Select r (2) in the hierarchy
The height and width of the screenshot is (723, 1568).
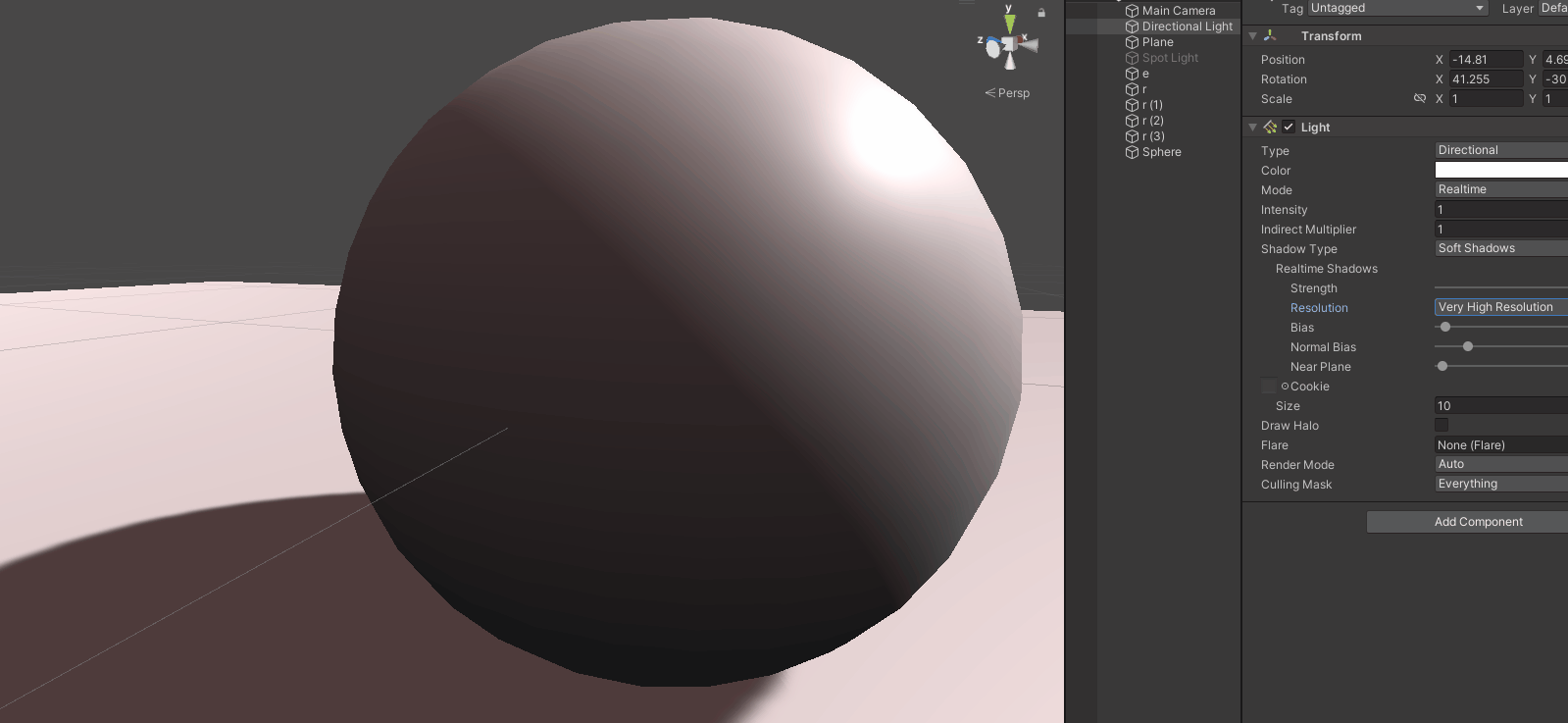pos(1153,121)
